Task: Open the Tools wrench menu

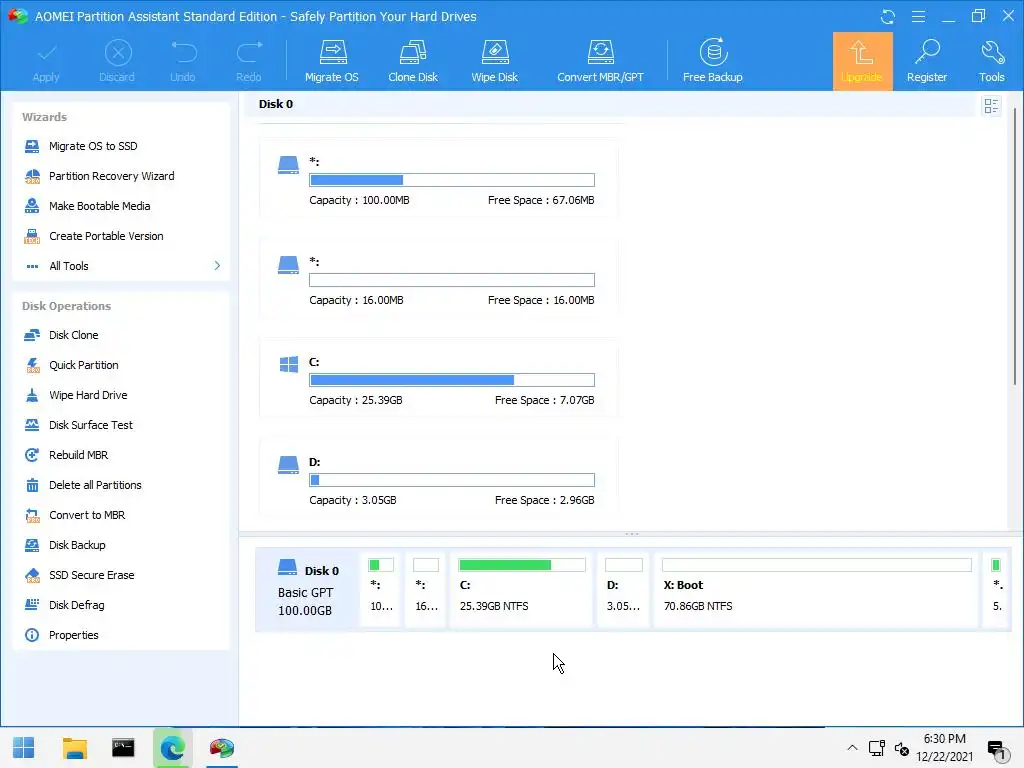Action: [991, 61]
